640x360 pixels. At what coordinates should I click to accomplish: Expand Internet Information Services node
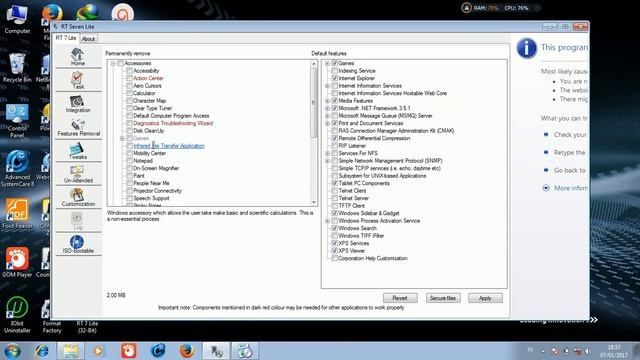pos(327,86)
